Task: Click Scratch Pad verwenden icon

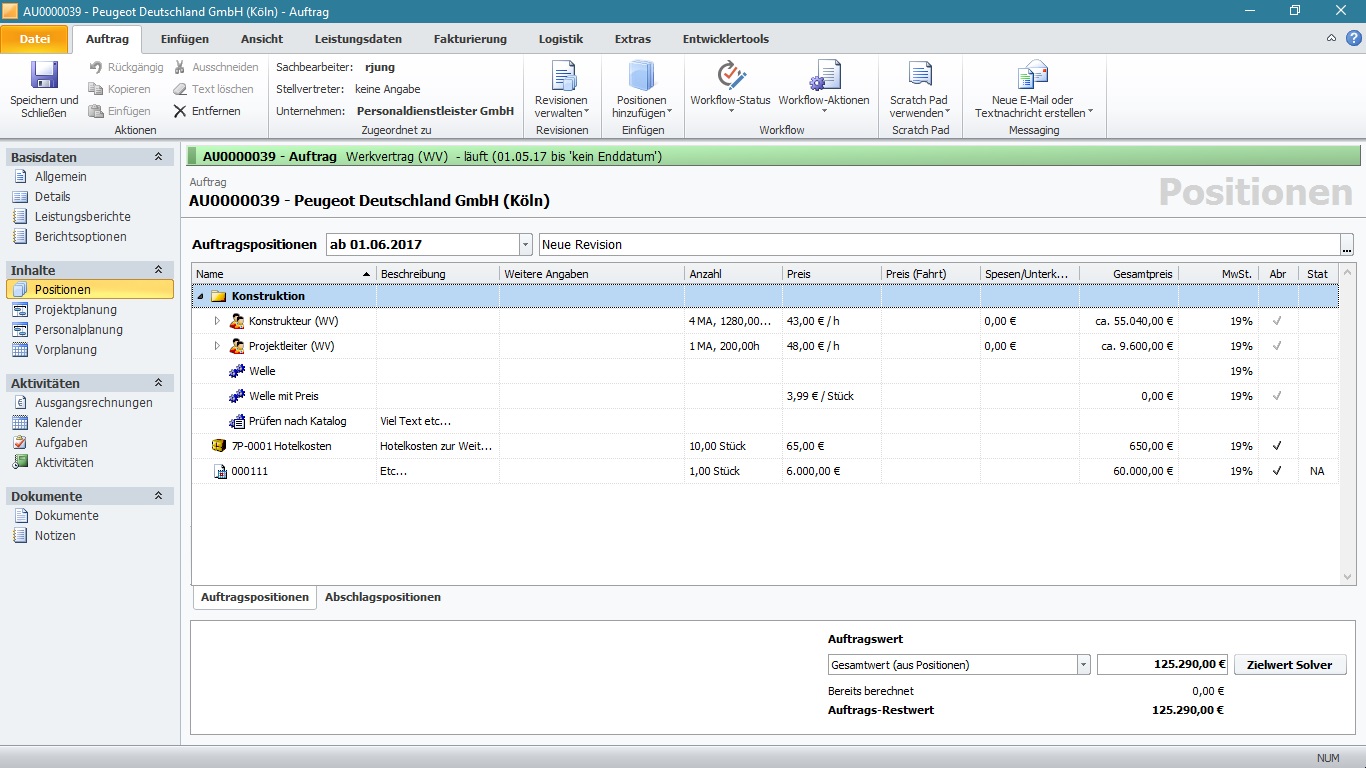Action: tap(919, 77)
